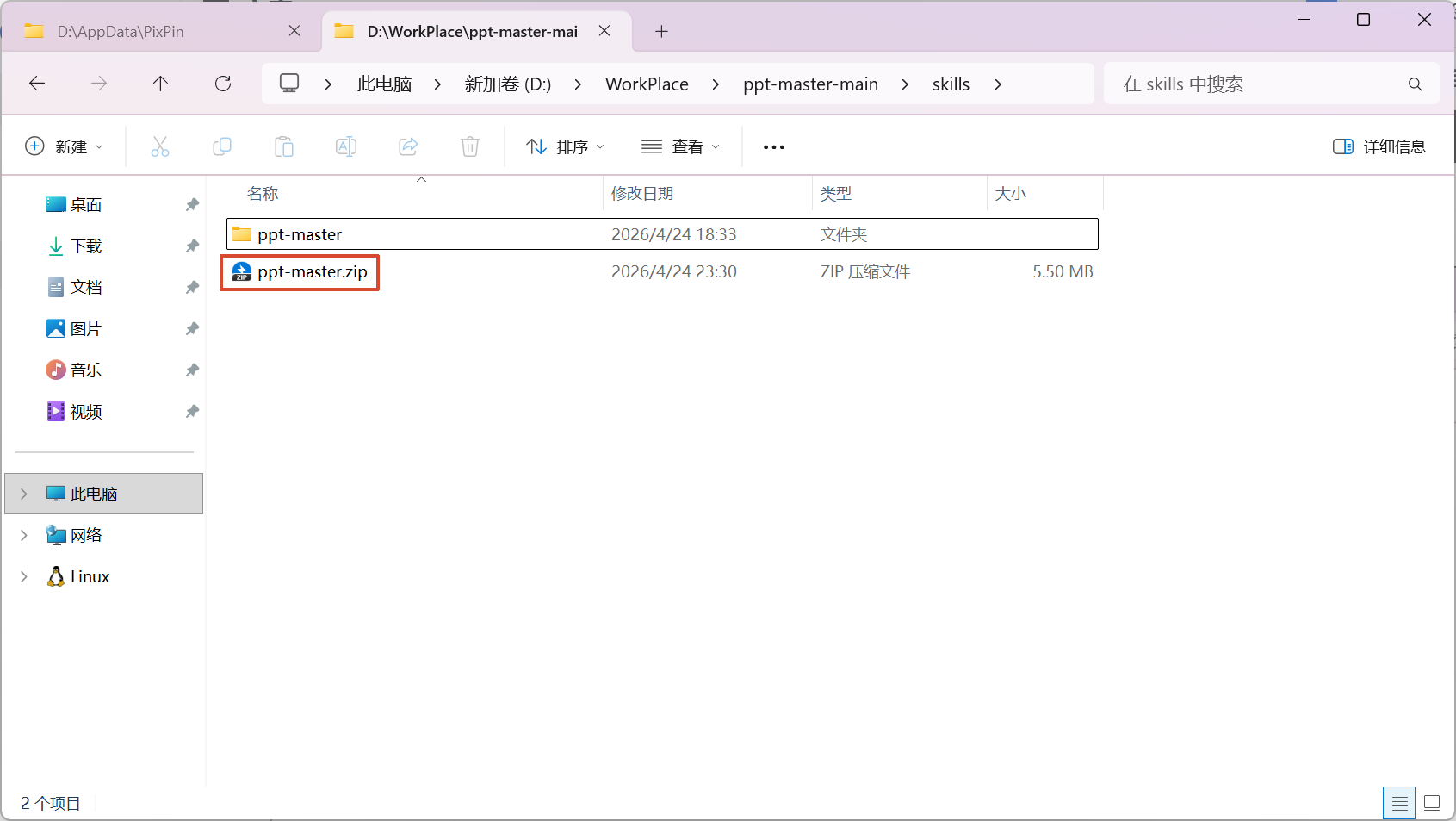Open a new tab with plus button

661,32
